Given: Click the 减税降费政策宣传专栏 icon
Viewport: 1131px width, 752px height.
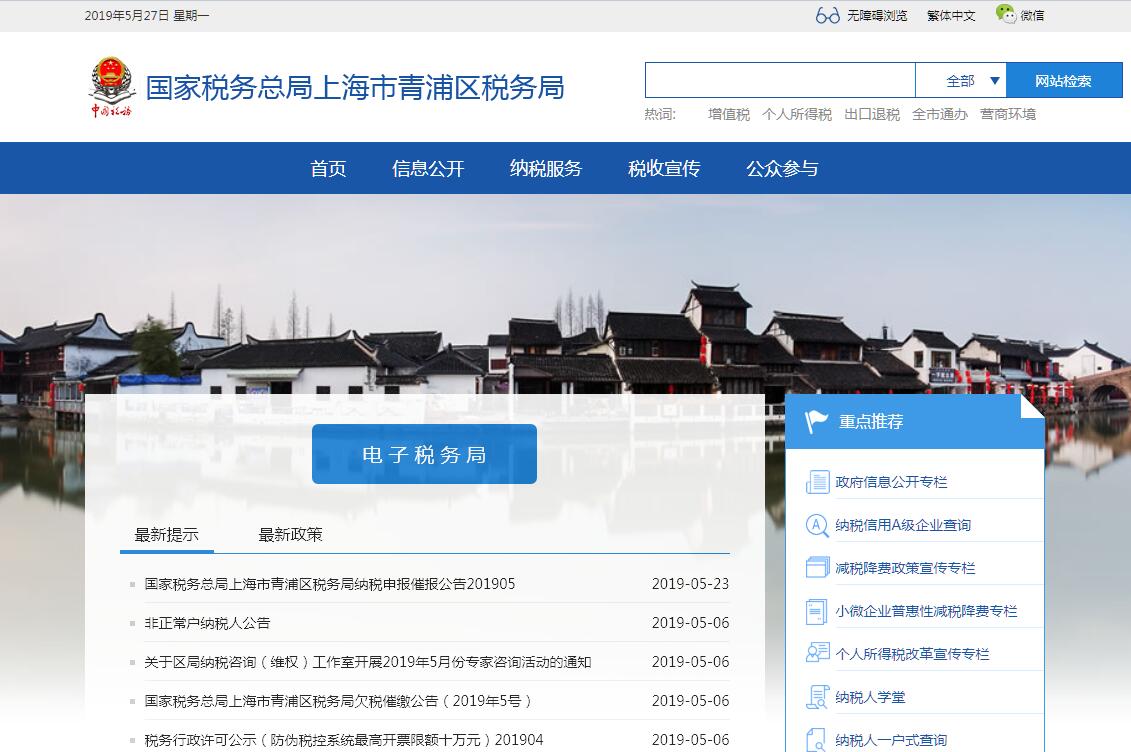Looking at the screenshot, I should [x=817, y=568].
